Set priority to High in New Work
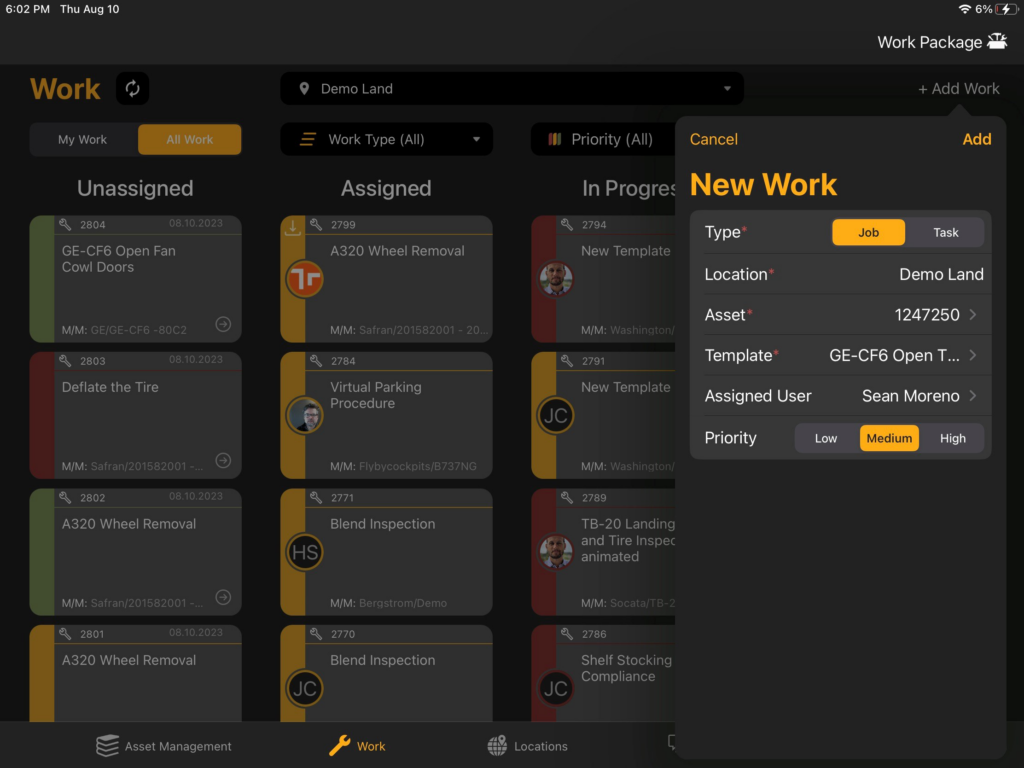The image size is (1024, 768). [x=952, y=438]
